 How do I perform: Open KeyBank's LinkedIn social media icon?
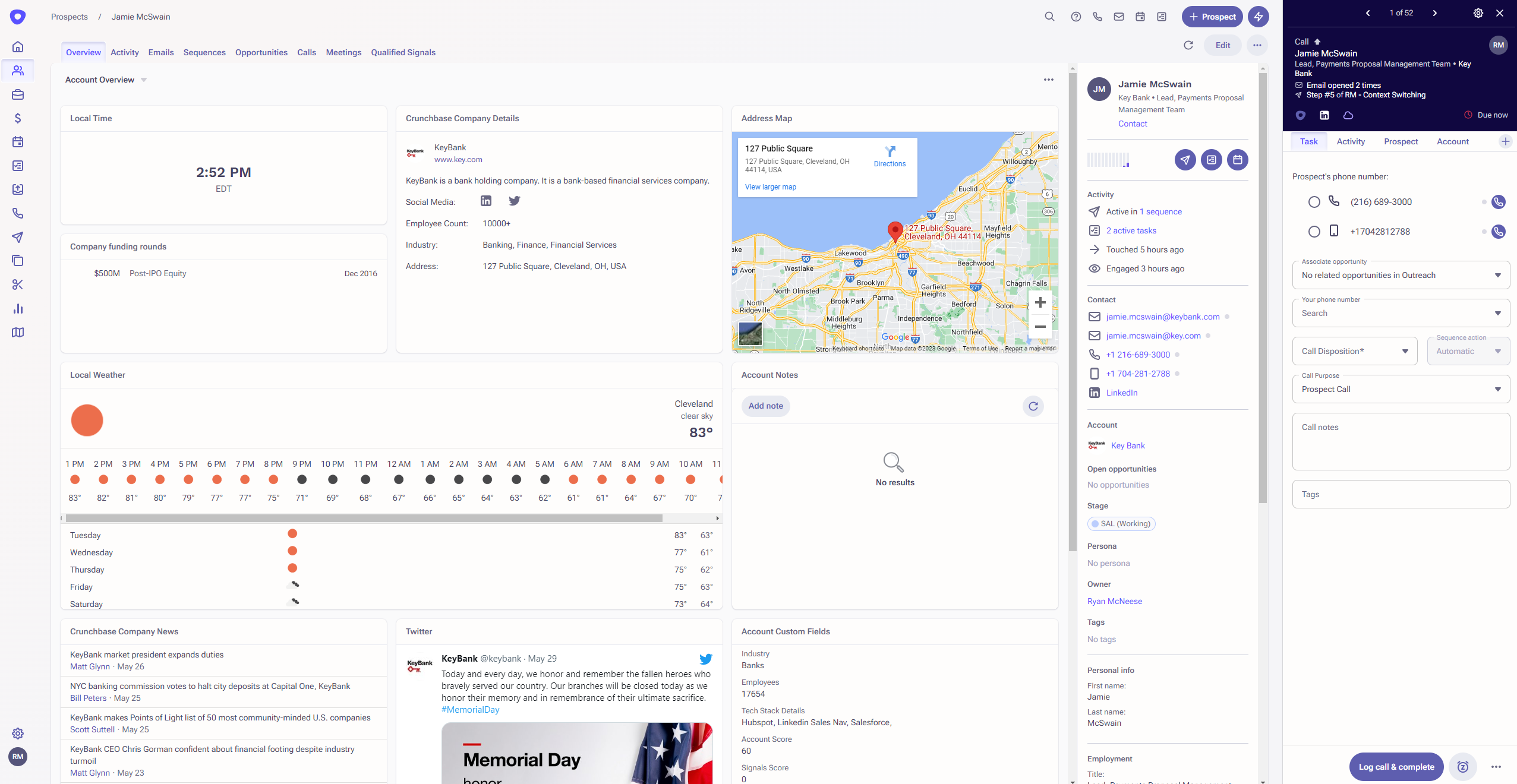click(486, 201)
